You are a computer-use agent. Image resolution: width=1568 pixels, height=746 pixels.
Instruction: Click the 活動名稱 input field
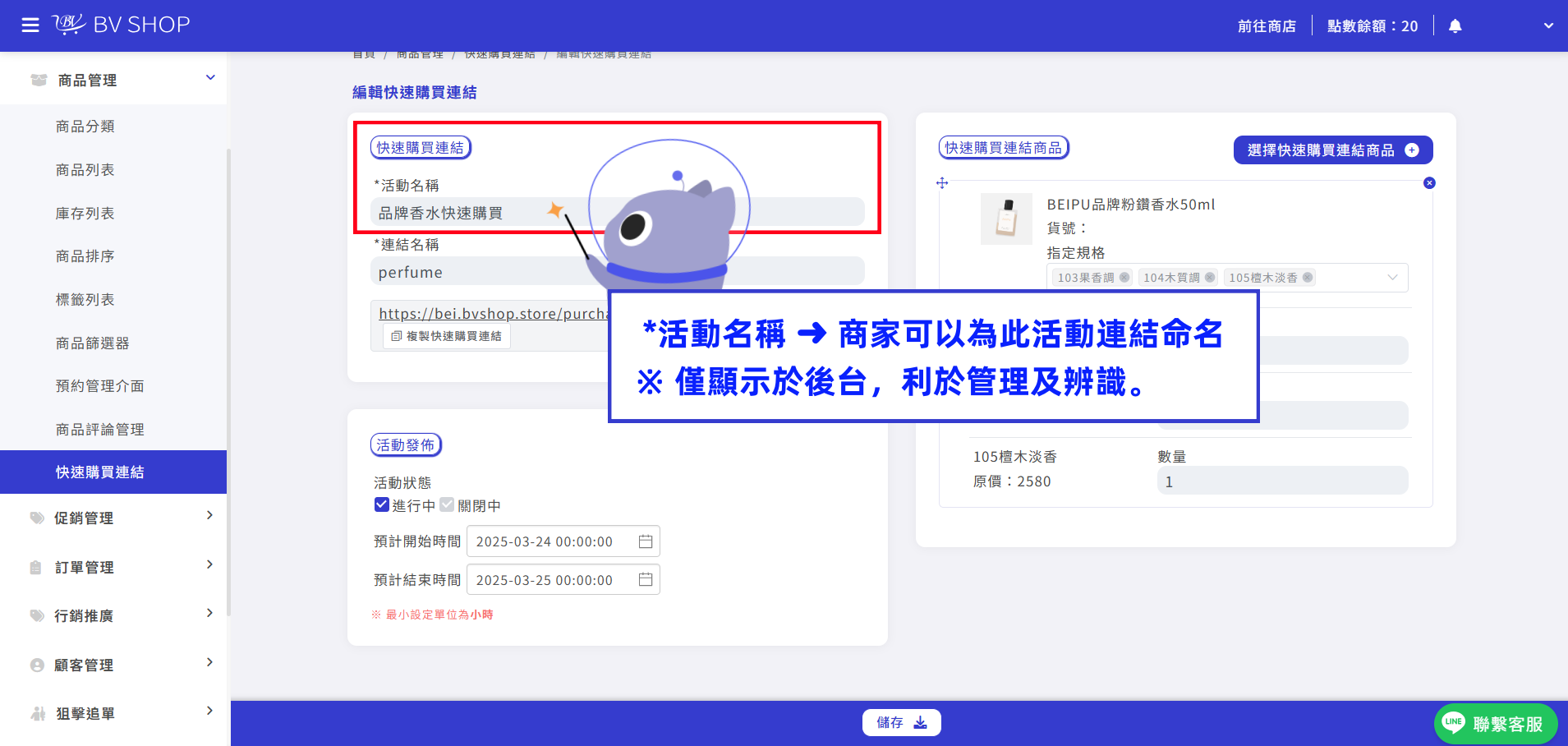point(618,212)
